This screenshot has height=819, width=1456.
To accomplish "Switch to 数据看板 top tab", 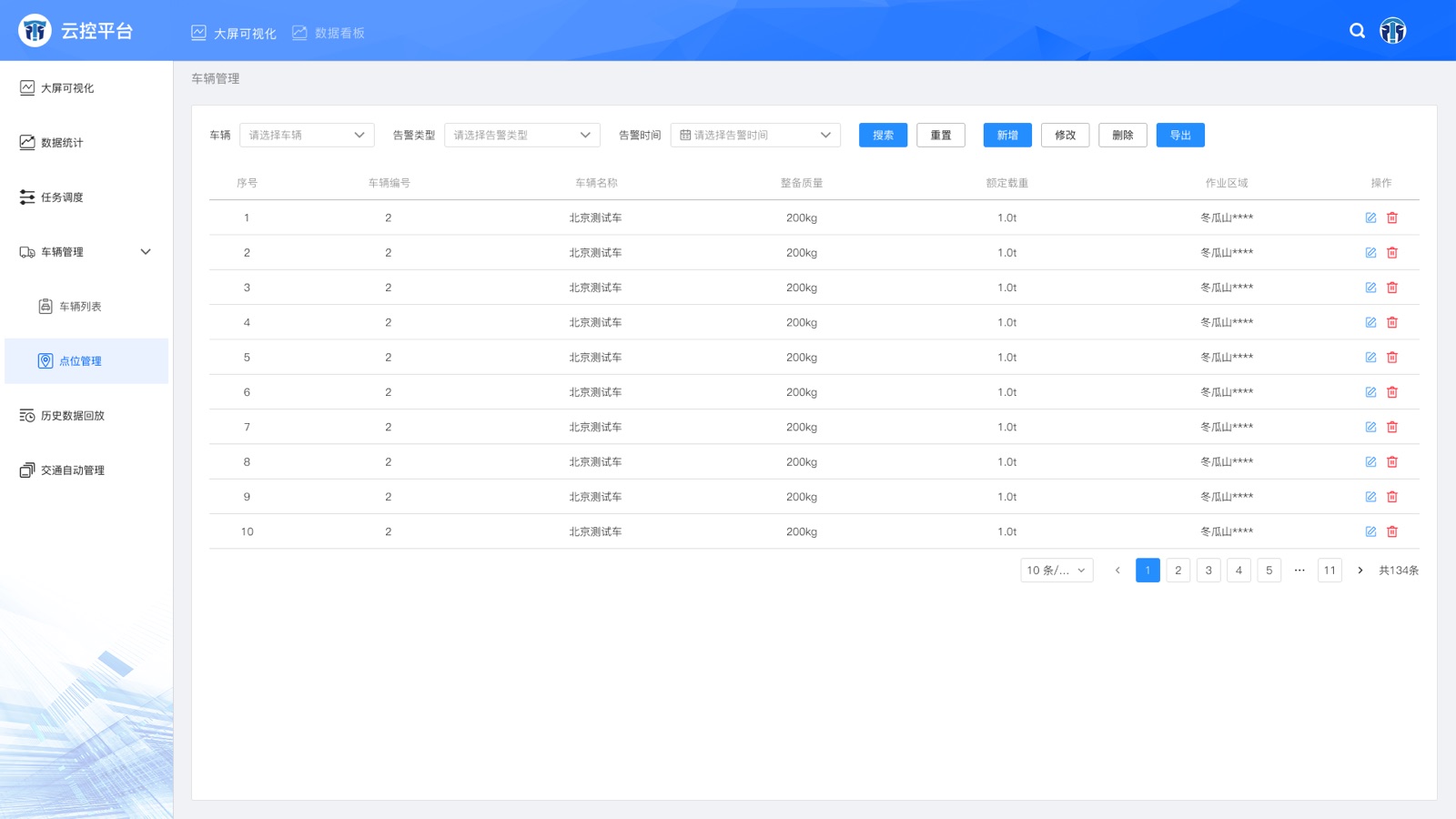I will tap(329, 33).
